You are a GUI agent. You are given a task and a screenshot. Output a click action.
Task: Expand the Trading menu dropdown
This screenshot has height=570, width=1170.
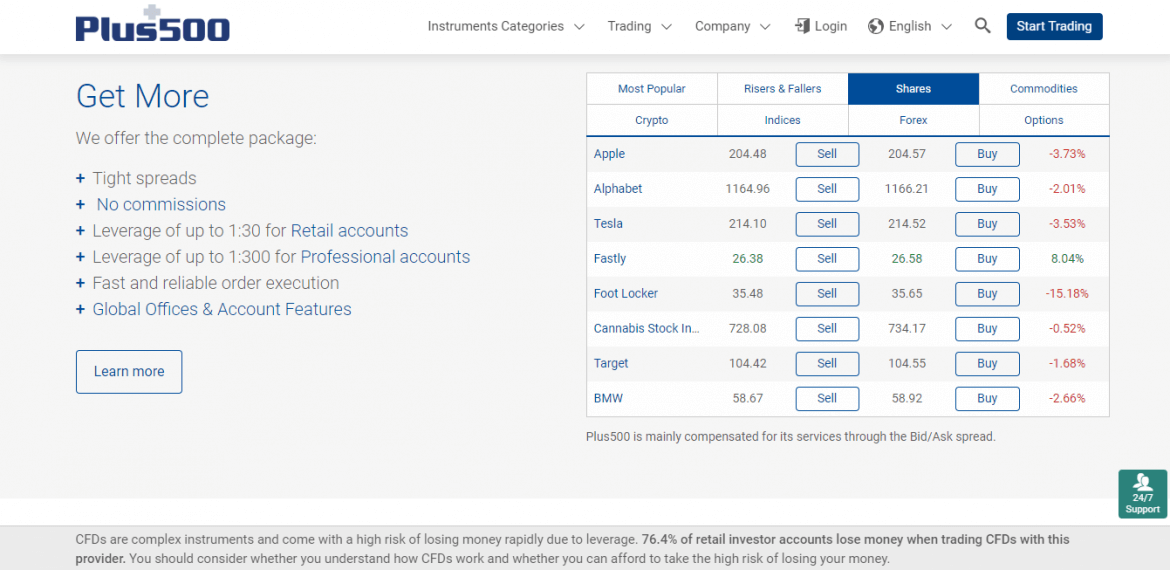[x=639, y=26]
